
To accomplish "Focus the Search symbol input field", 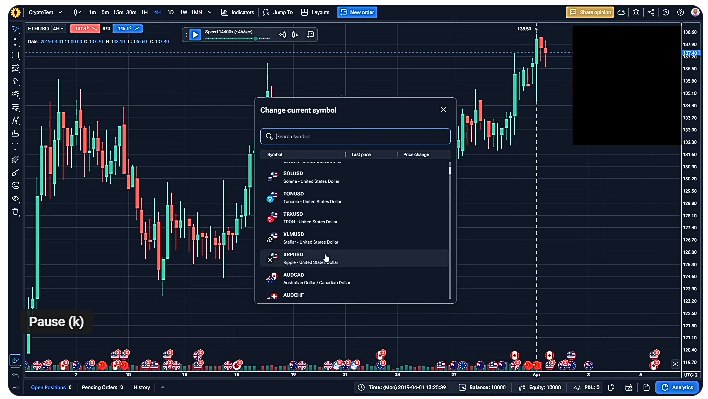I will tap(355, 136).
